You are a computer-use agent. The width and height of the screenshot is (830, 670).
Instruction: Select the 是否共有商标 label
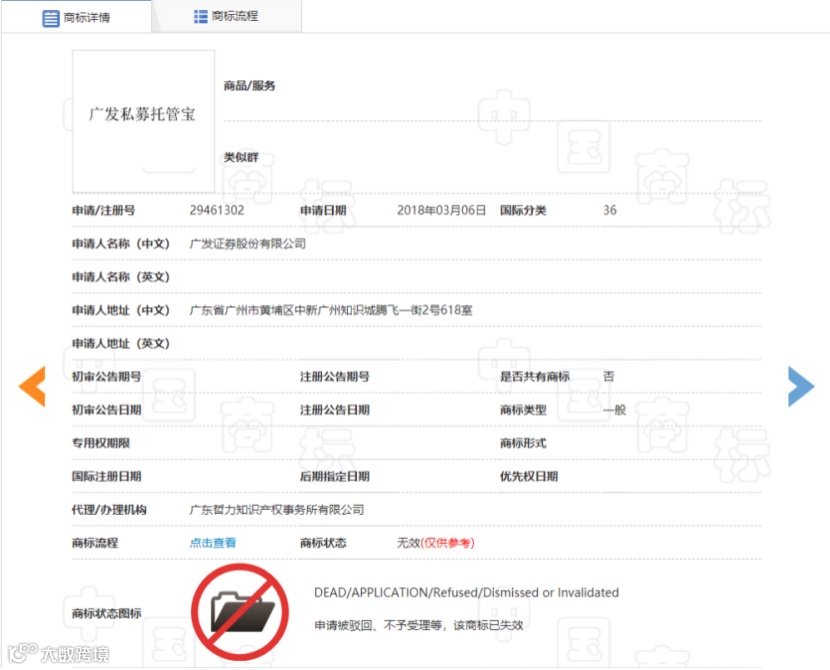pyautogui.click(x=535, y=376)
